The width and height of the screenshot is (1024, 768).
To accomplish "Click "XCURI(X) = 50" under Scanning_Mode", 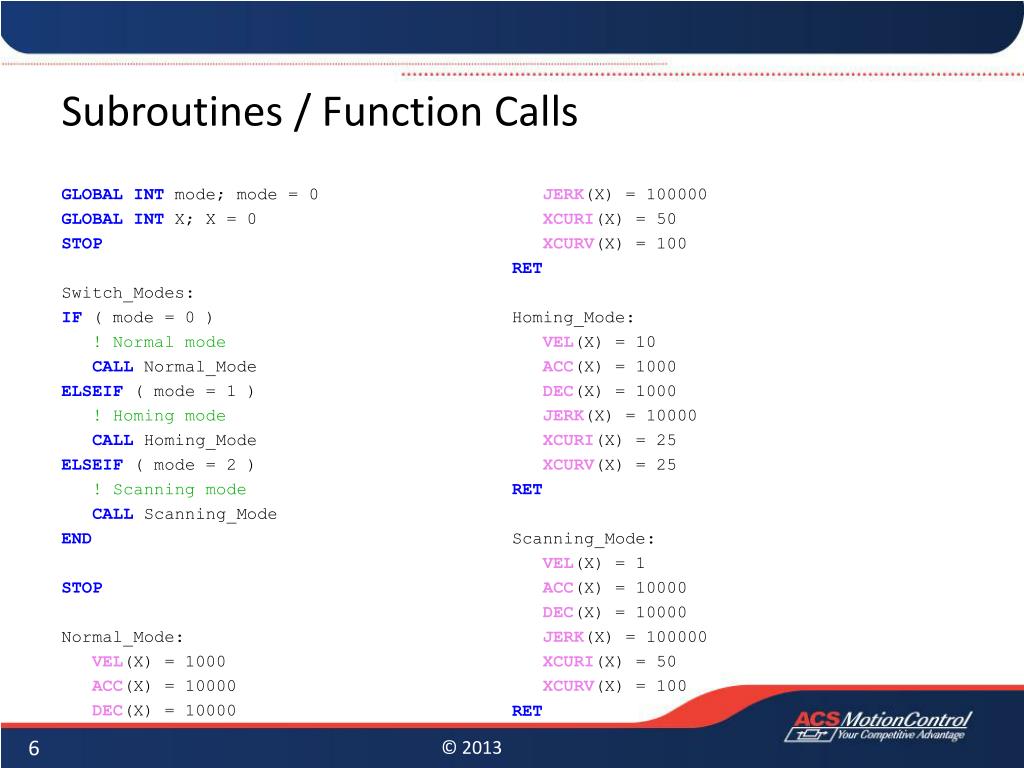I will coord(609,662).
